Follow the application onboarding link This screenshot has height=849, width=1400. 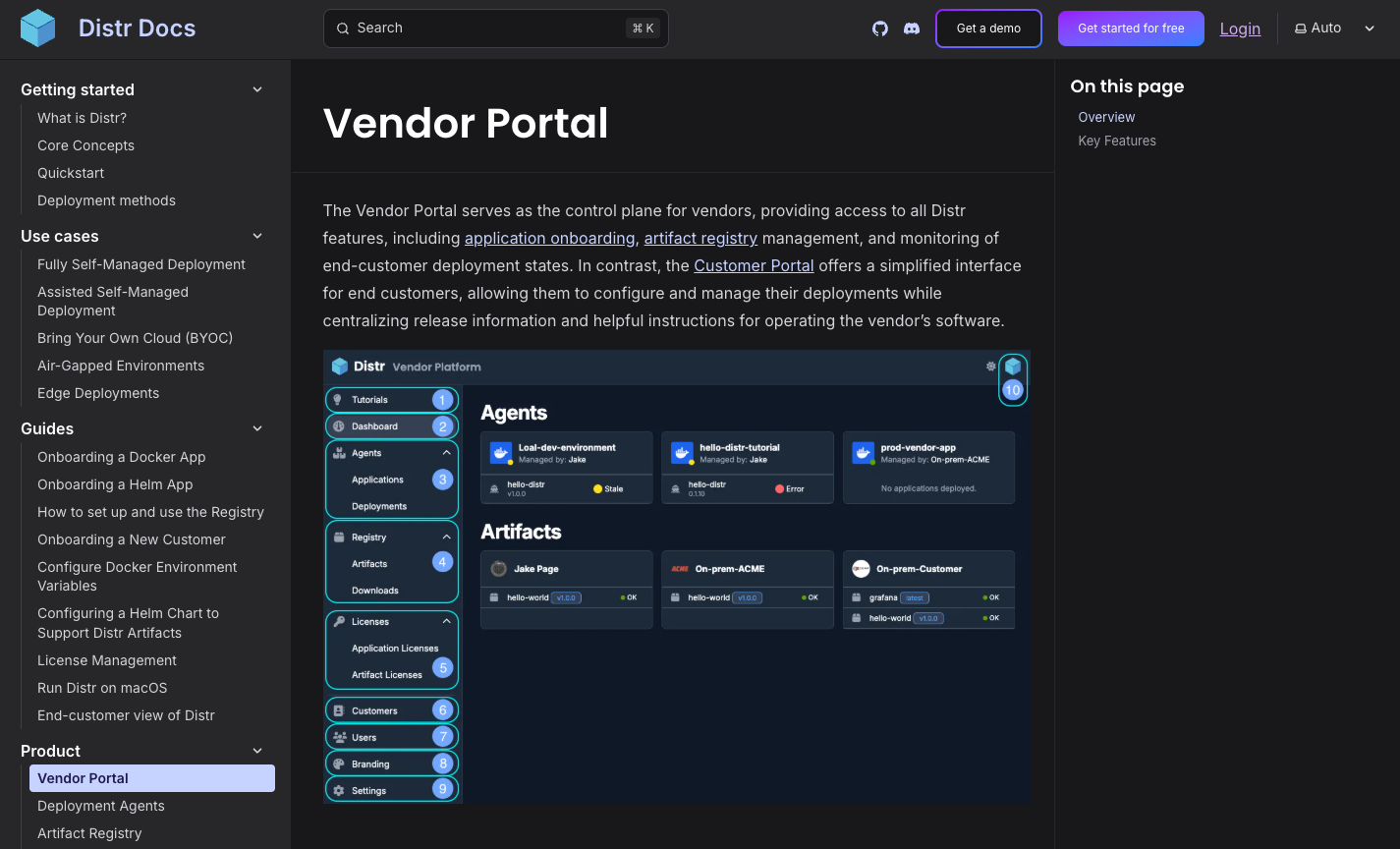point(550,238)
